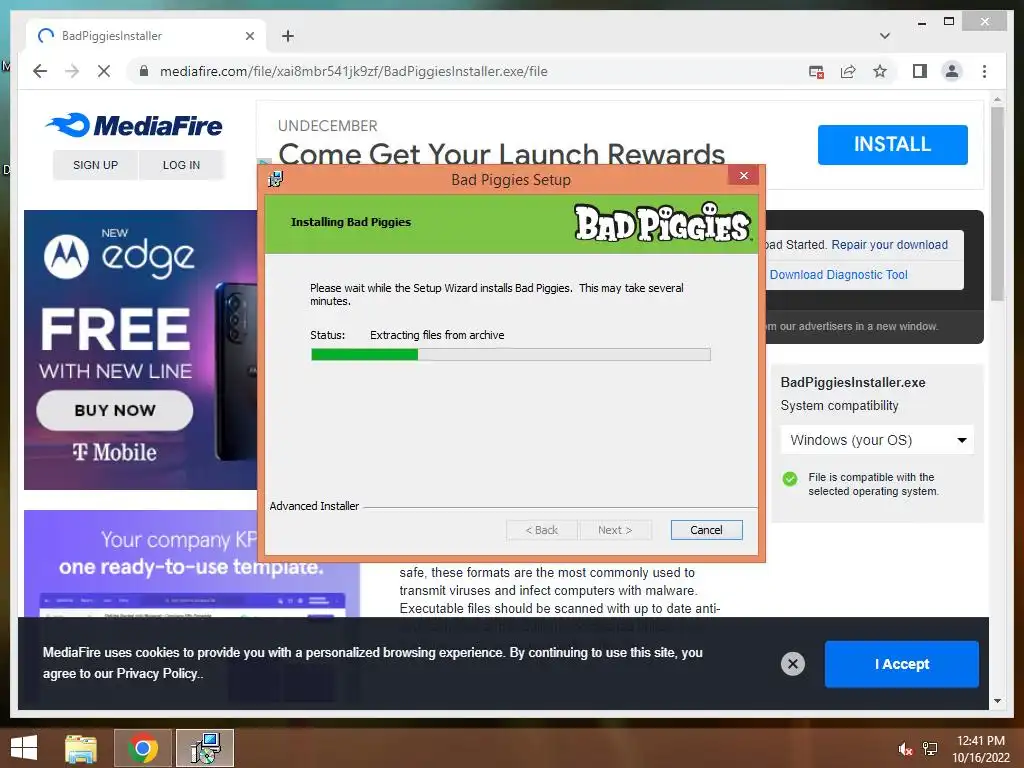The image size is (1024, 768).
Task: Click the BadPiggiesInstaller.exe file name text
Action: [853, 383]
